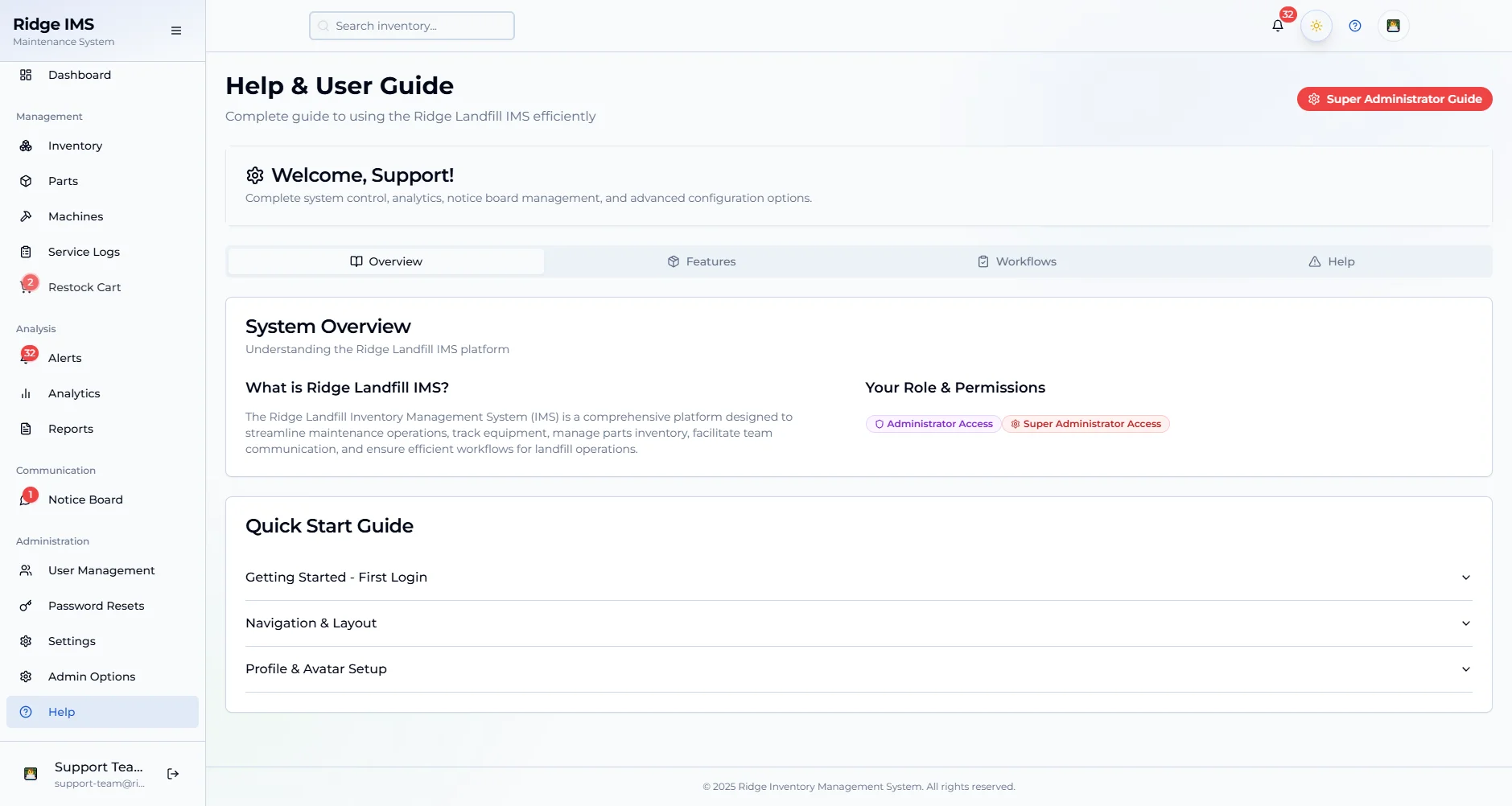
Task: Expand the Navigation & Layout section
Action: click(x=858, y=623)
